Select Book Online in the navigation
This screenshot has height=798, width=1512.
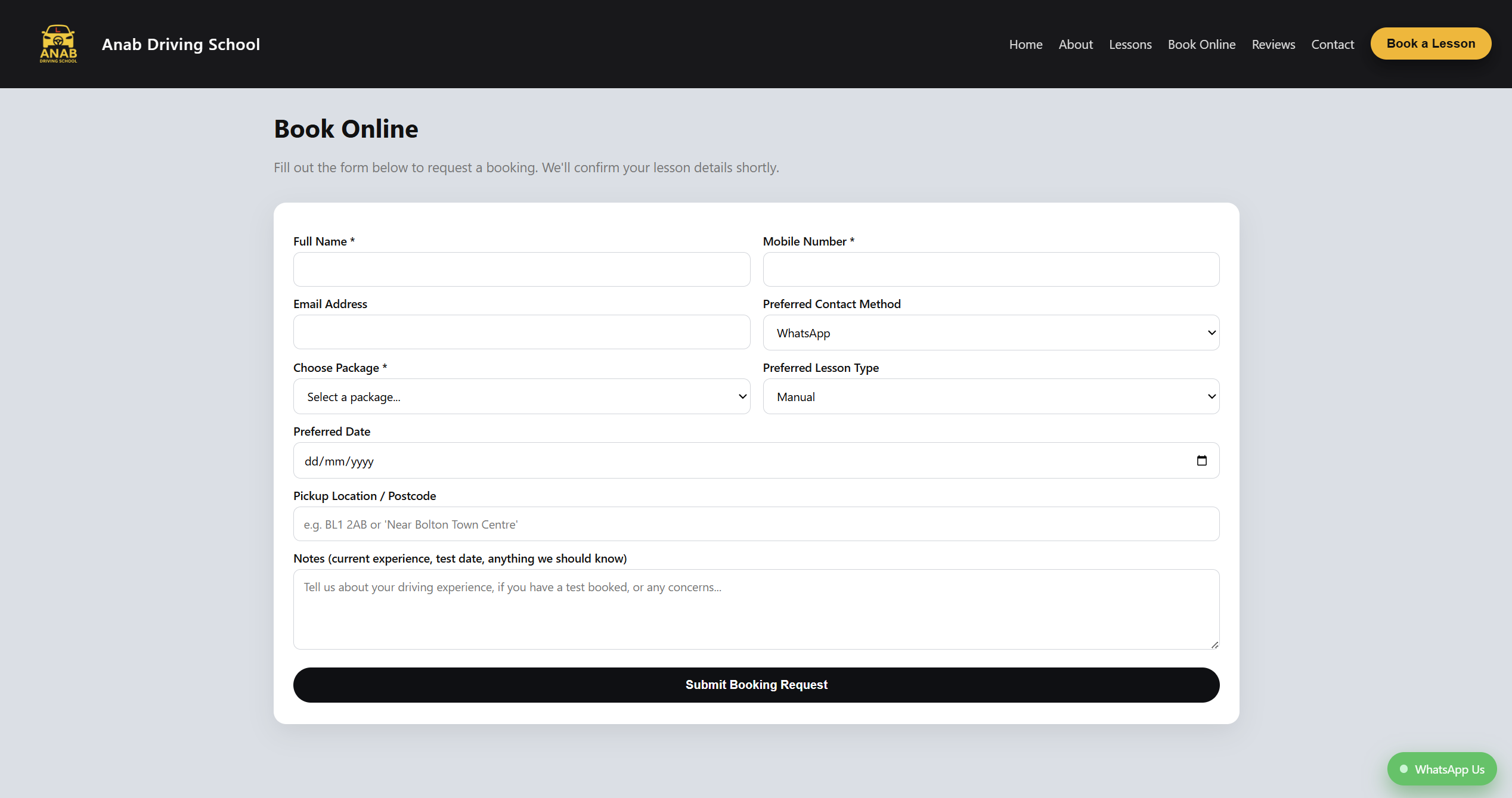(1201, 44)
